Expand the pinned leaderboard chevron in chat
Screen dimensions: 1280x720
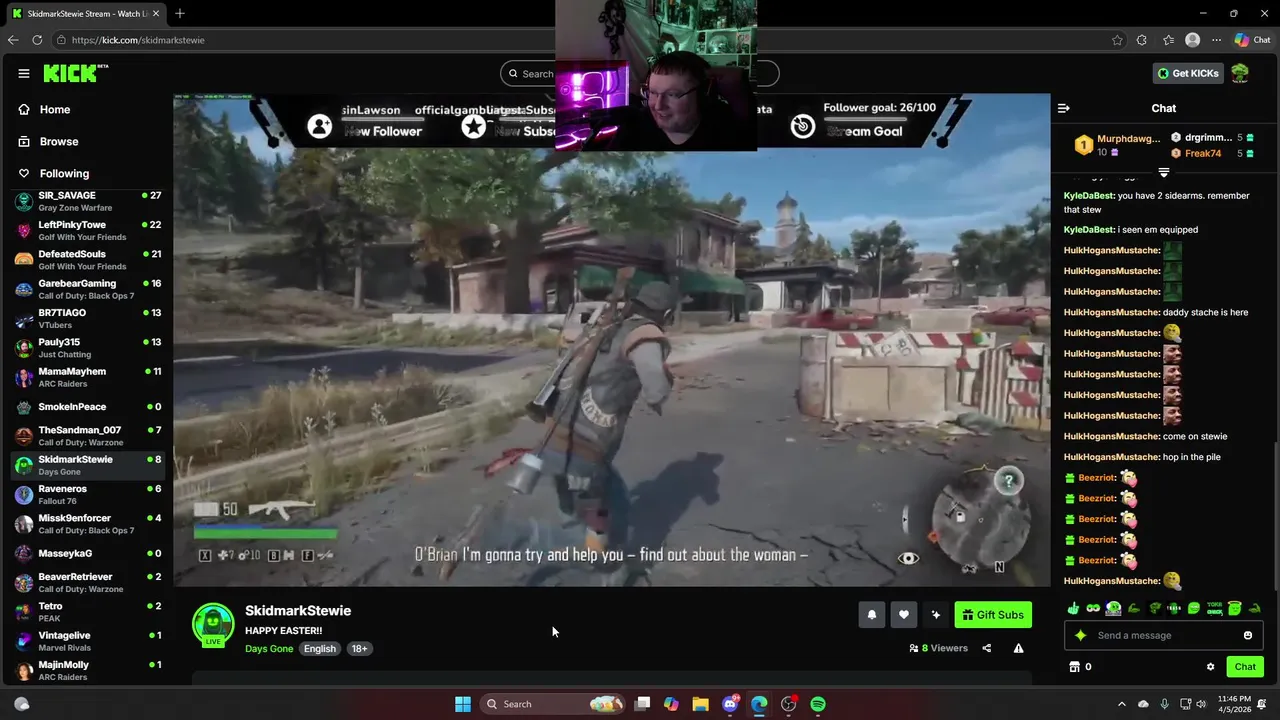point(1163,173)
